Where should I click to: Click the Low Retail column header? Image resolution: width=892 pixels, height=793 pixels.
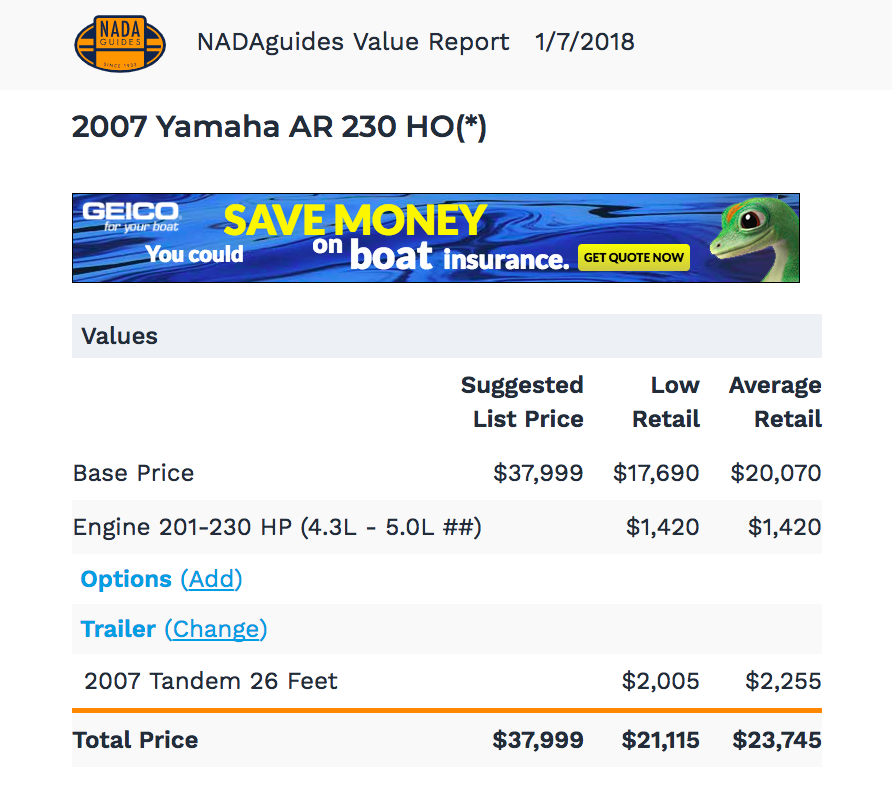pyautogui.click(x=666, y=402)
